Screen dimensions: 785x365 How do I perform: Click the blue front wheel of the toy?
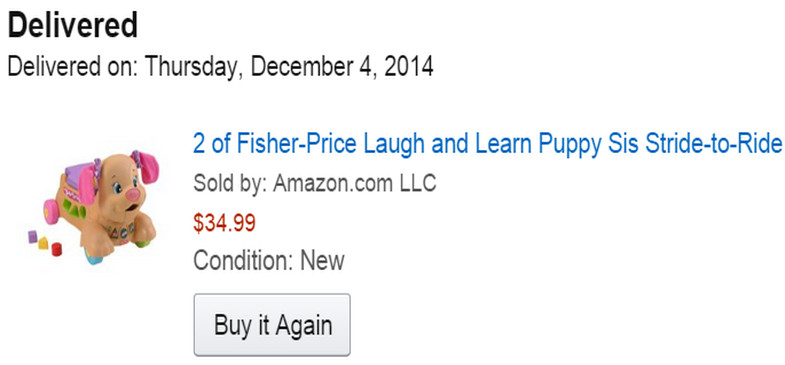(x=93, y=258)
